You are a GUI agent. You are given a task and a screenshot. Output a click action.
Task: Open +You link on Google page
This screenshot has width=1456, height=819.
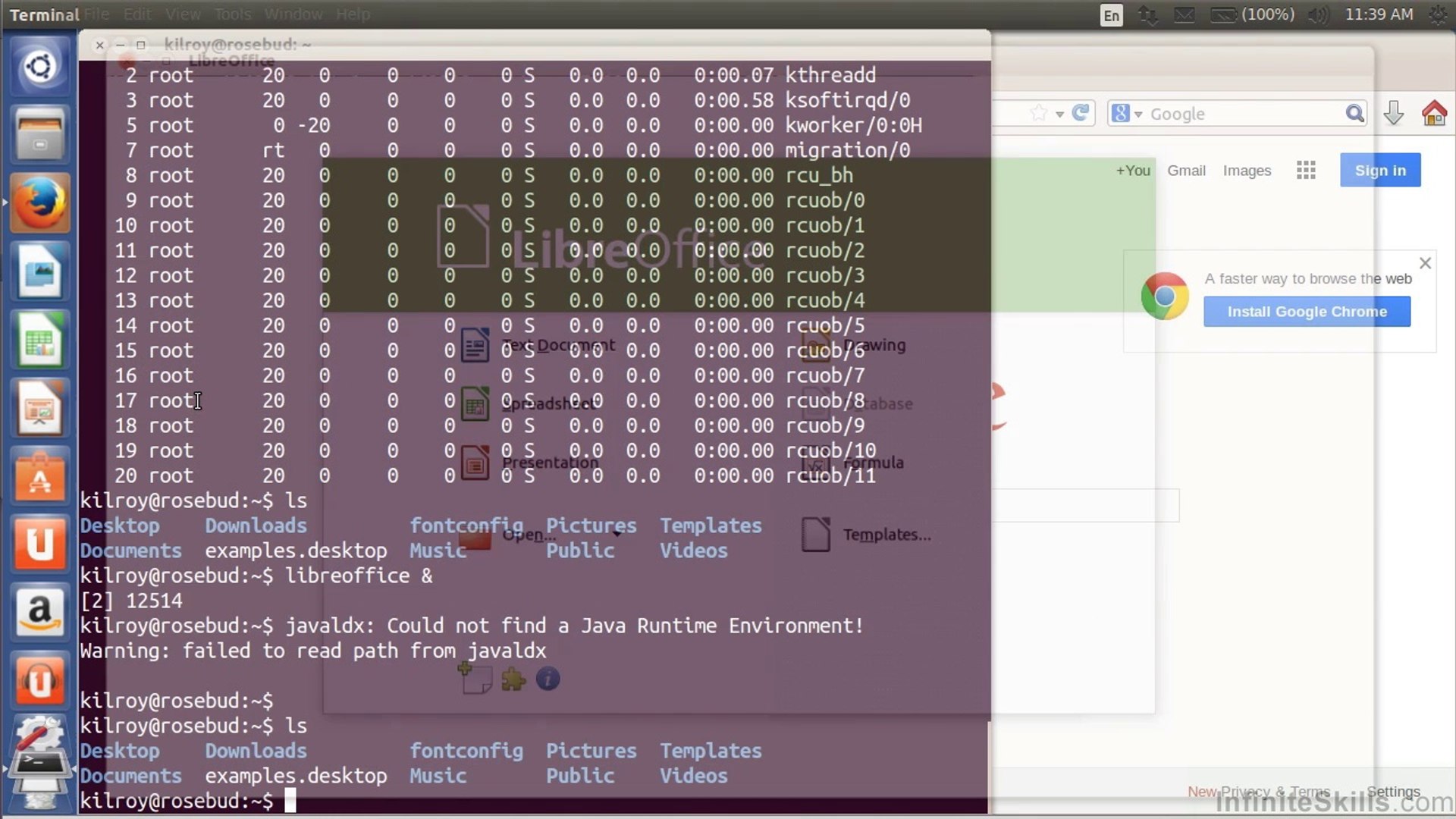1133,171
